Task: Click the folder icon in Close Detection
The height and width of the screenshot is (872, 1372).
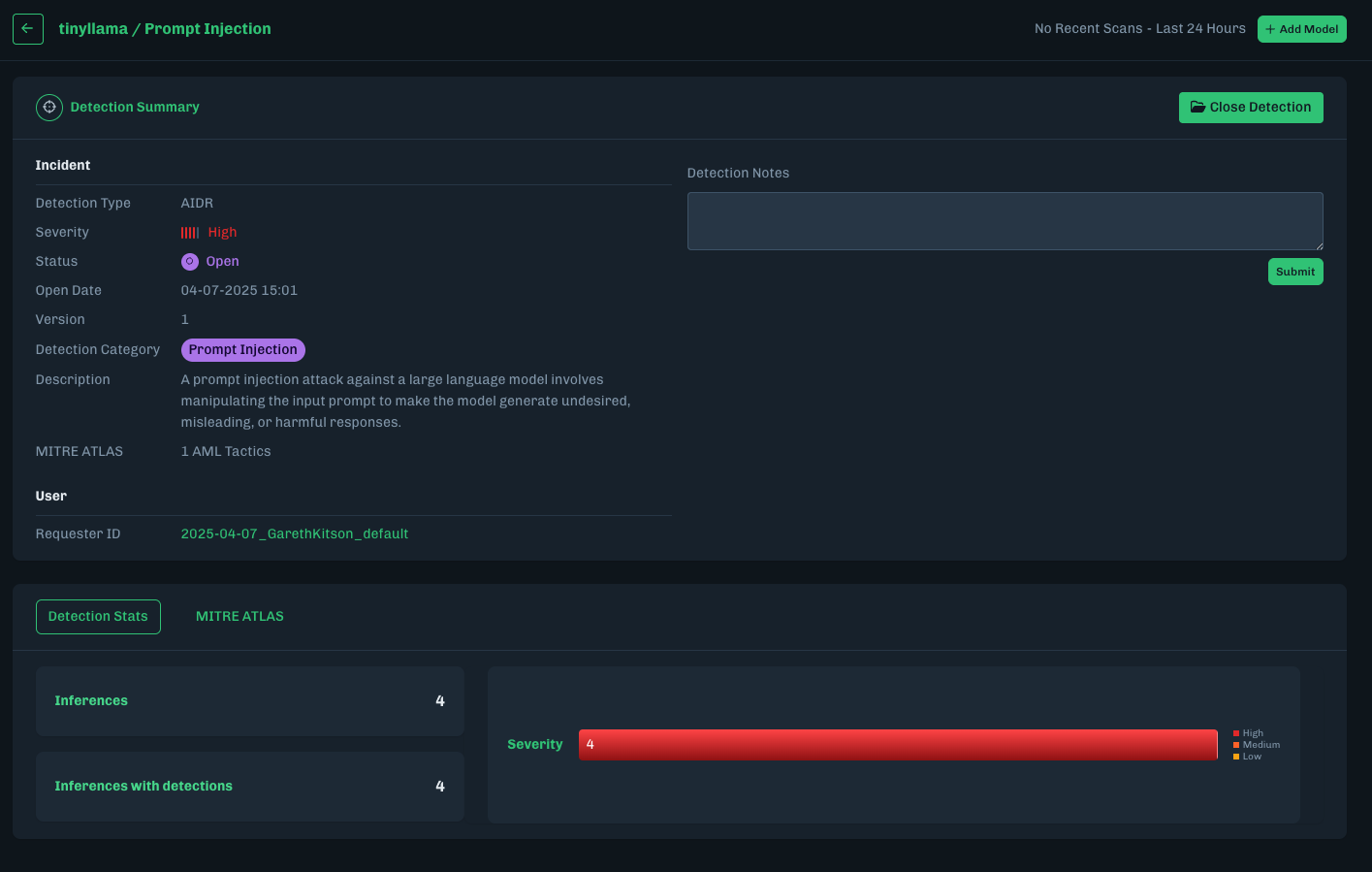Action: point(1197,108)
